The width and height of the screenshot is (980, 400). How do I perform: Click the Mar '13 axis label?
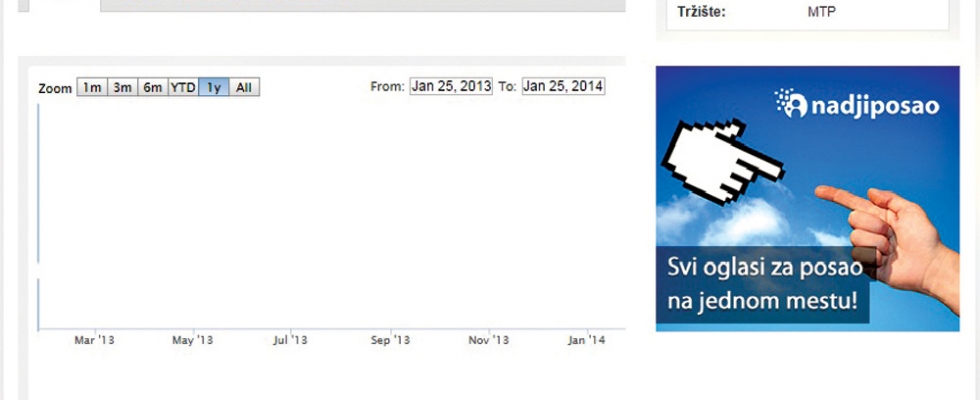coord(95,341)
